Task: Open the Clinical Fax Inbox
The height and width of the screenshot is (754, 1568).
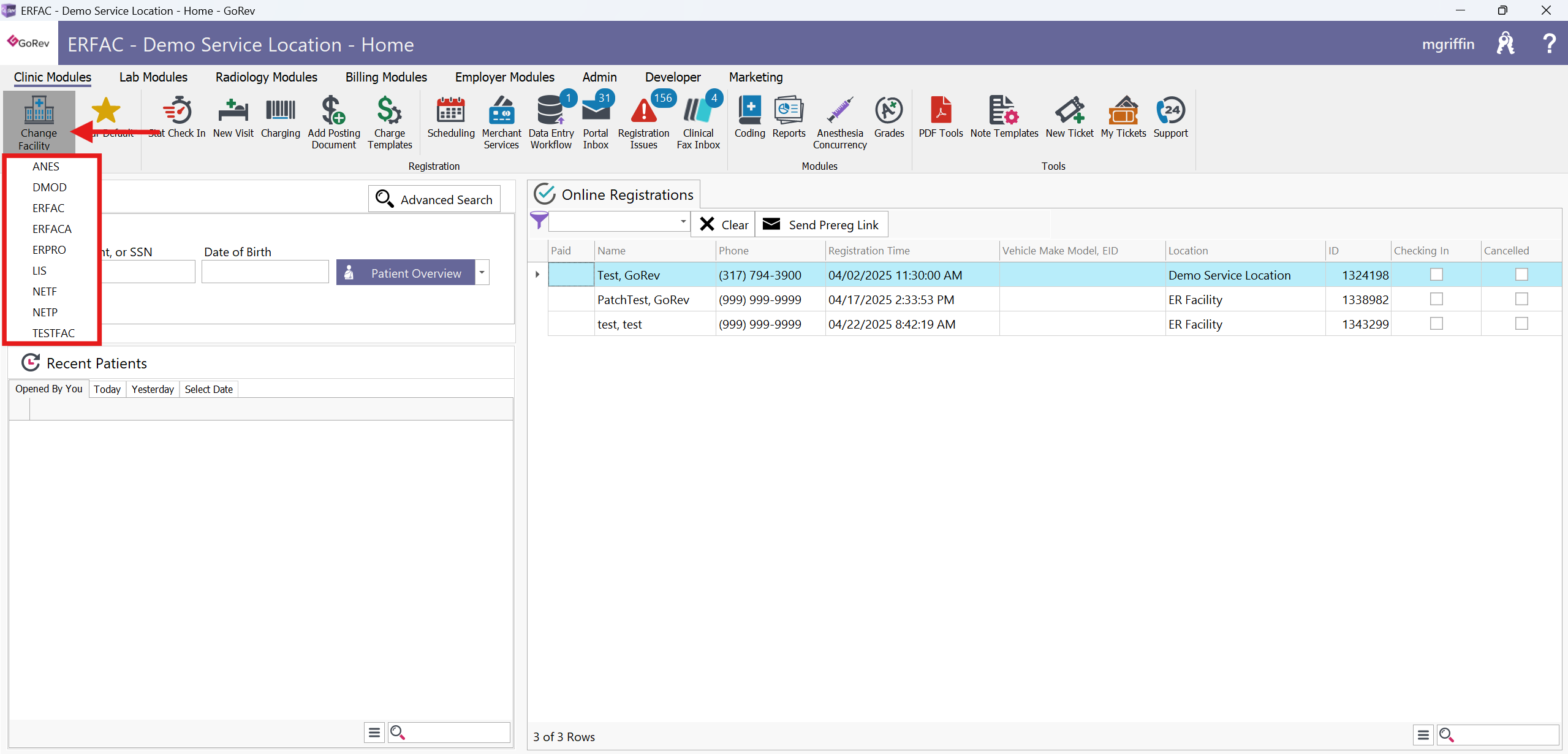Action: click(698, 122)
